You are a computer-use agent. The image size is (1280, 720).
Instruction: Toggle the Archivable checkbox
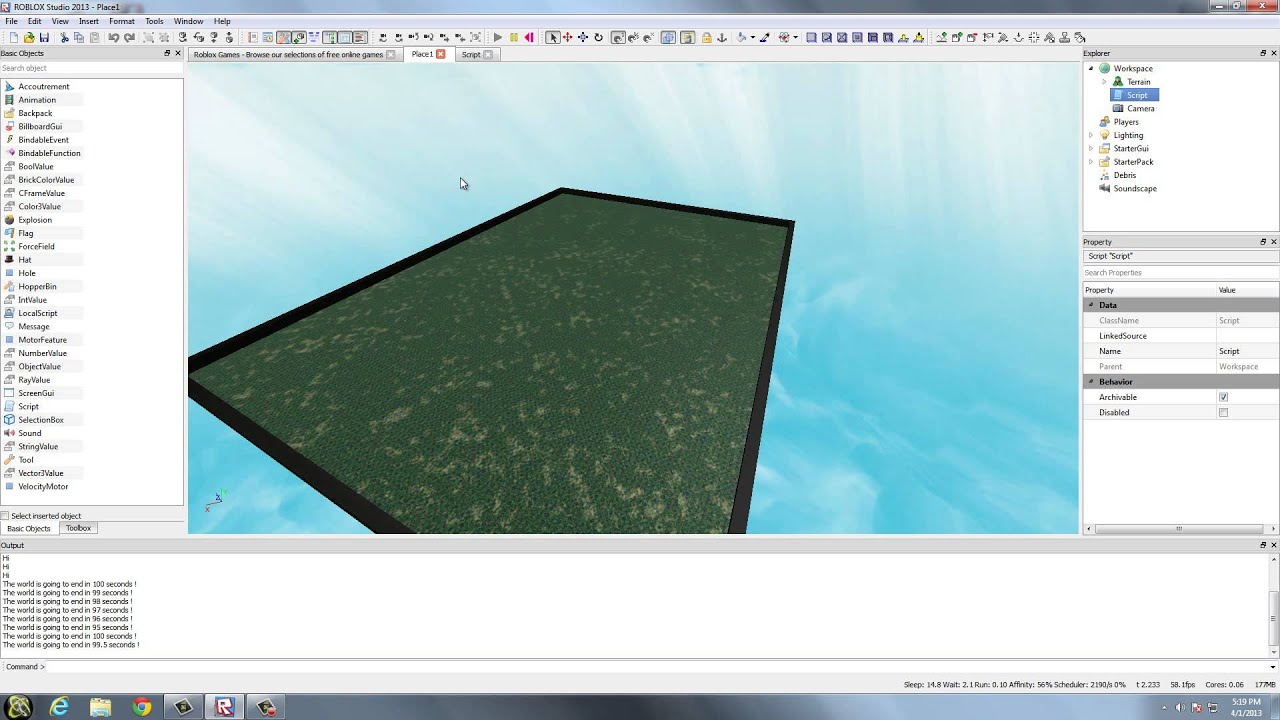pos(1223,397)
